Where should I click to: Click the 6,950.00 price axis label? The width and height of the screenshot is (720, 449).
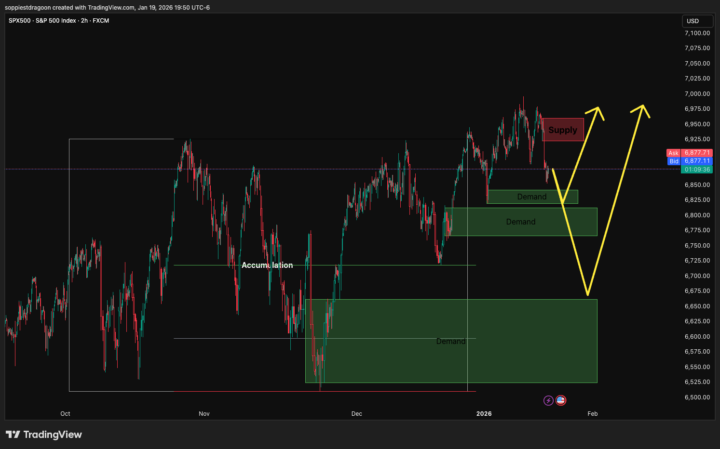tap(697, 124)
